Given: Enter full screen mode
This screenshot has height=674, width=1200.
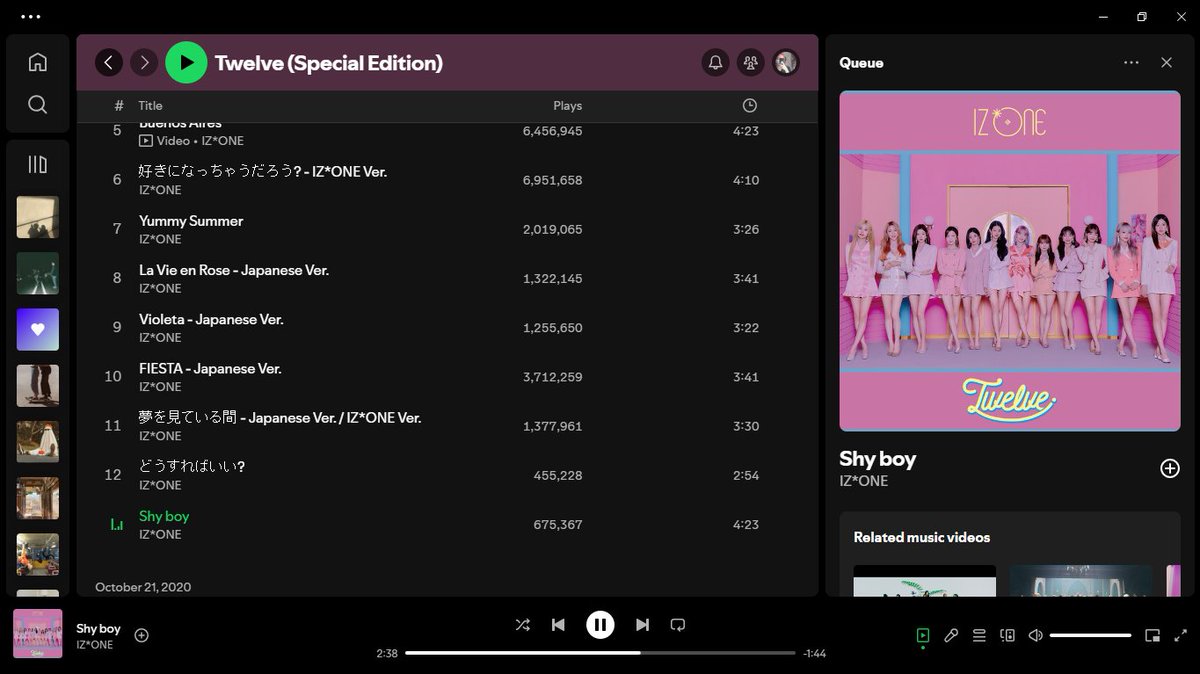Looking at the screenshot, I should [x=1181, y=635].
